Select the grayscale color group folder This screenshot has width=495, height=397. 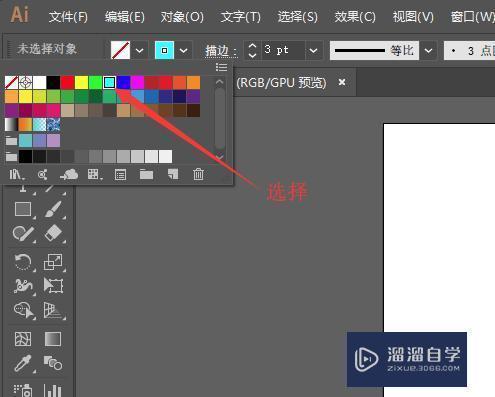coord(11,156)
